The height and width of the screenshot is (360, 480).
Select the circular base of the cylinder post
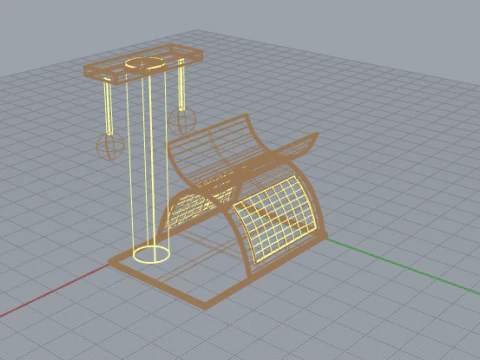tap(152, 255)
